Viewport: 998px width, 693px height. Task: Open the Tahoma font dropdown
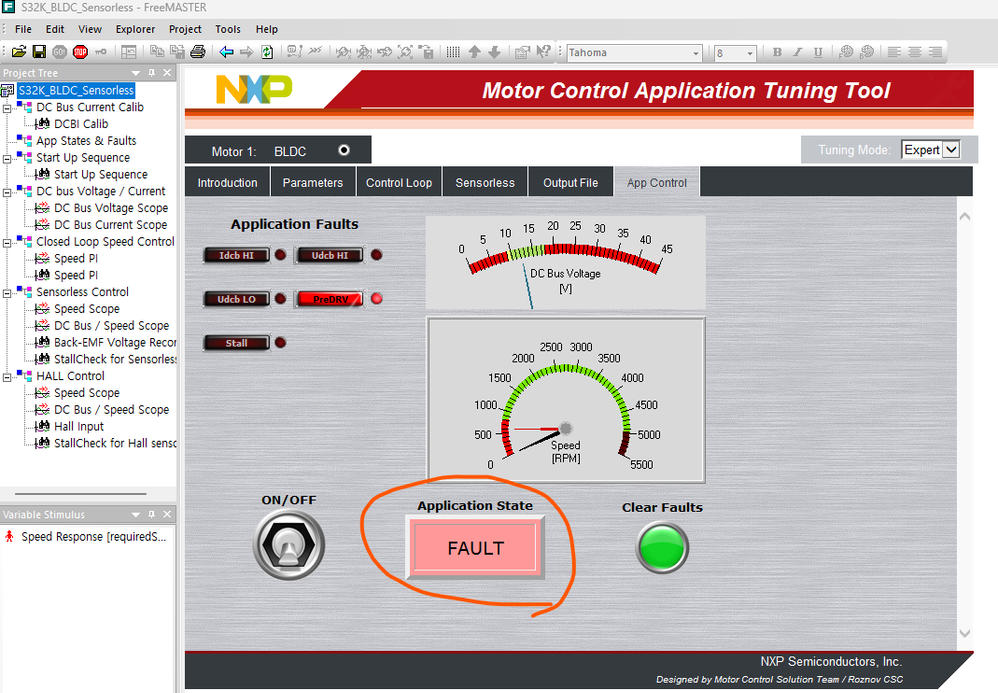click(x=696, y=53)
